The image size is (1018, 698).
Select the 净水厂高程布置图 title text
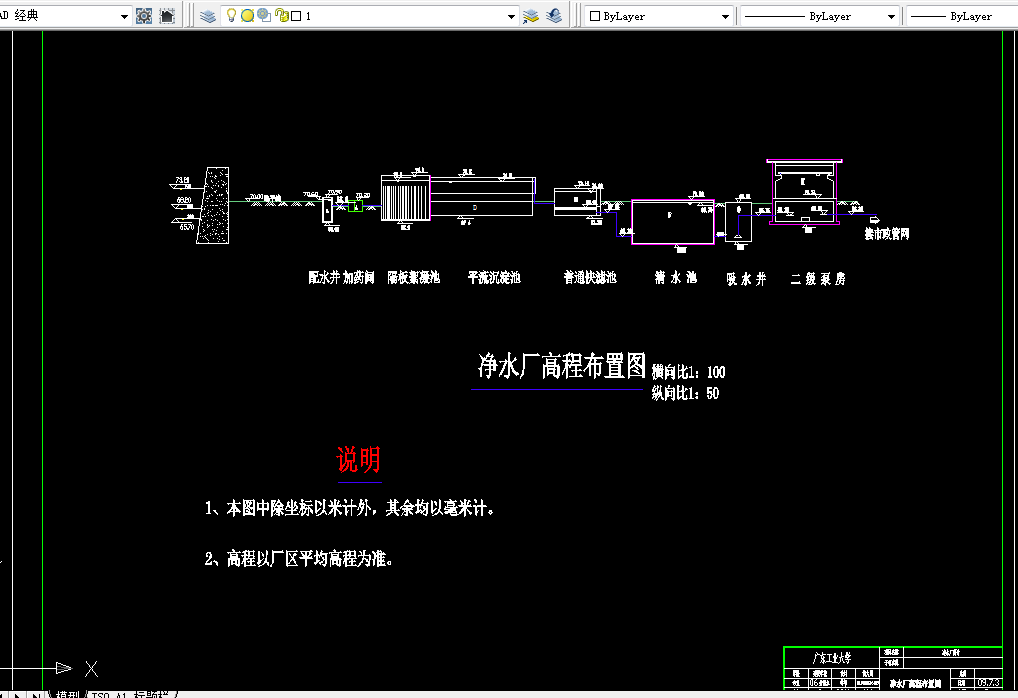(562, 366)
